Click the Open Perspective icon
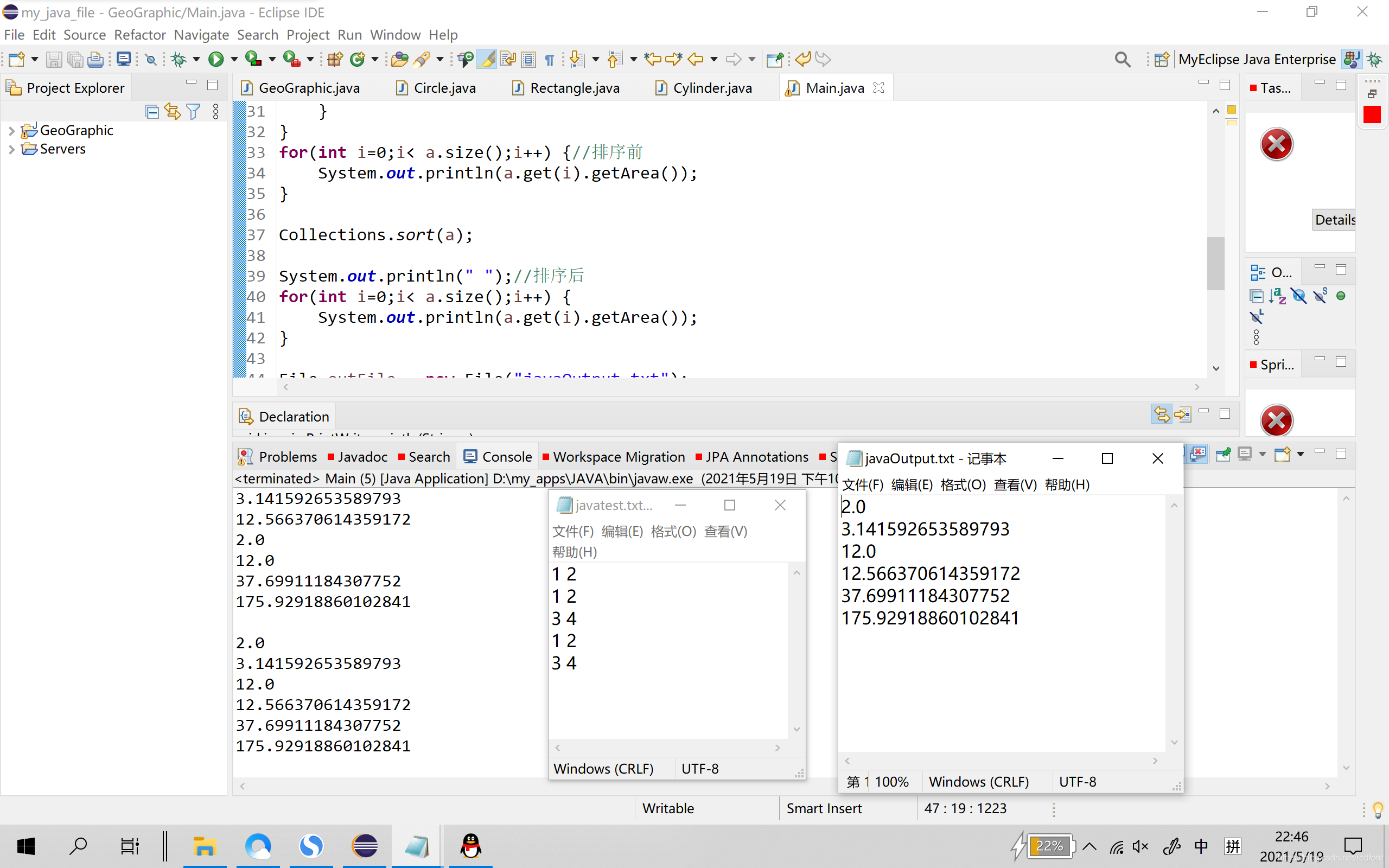1389x868 pixels. point(1162,59)
